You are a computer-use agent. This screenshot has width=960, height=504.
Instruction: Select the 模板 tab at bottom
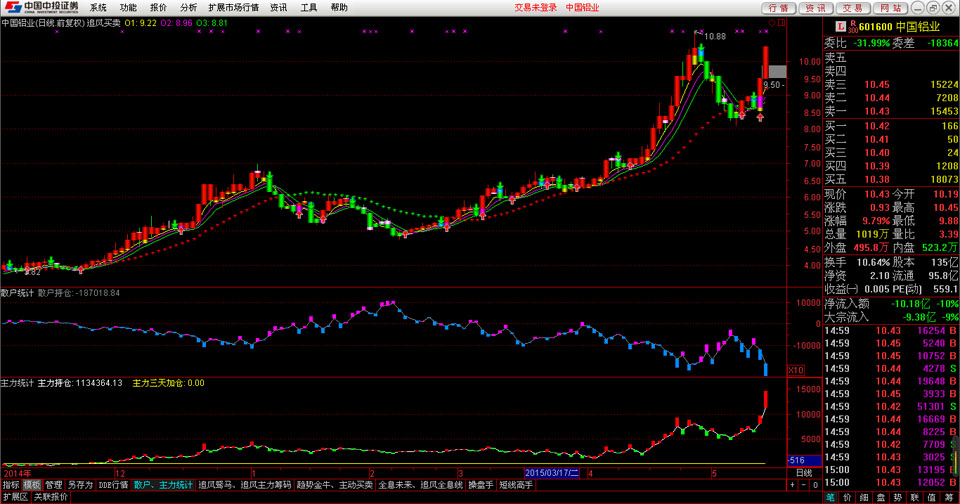(x=32, y=485)
